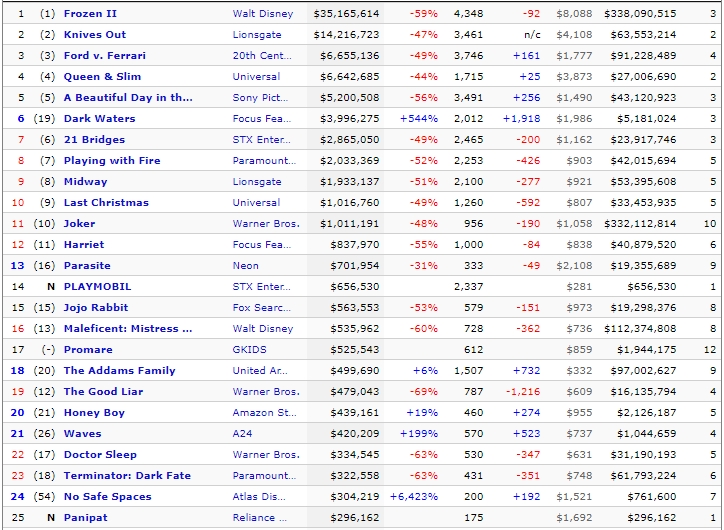Open The Good Liar link

[x=103, y=391]
